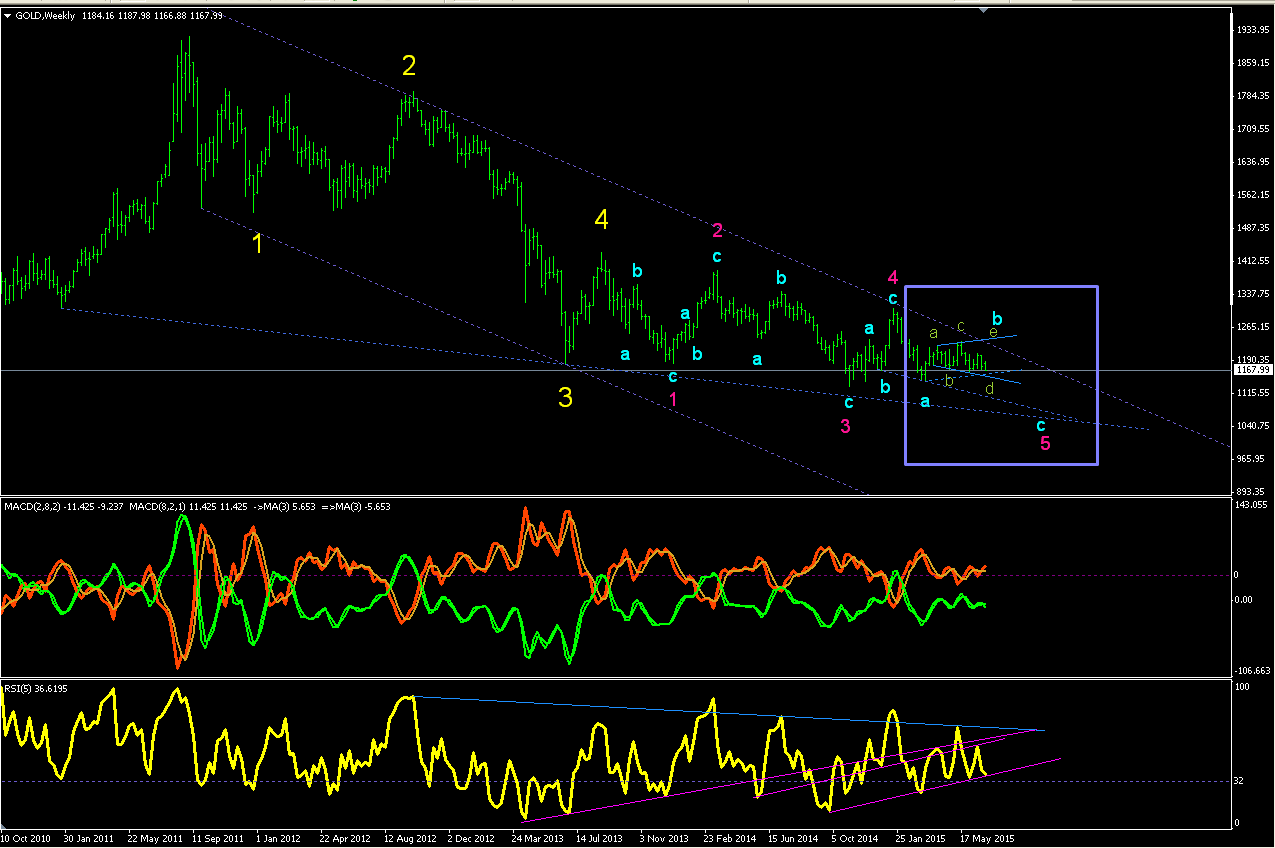Select the yellow wave label 2
This screenshot has height=848, width=1275.
409,66
